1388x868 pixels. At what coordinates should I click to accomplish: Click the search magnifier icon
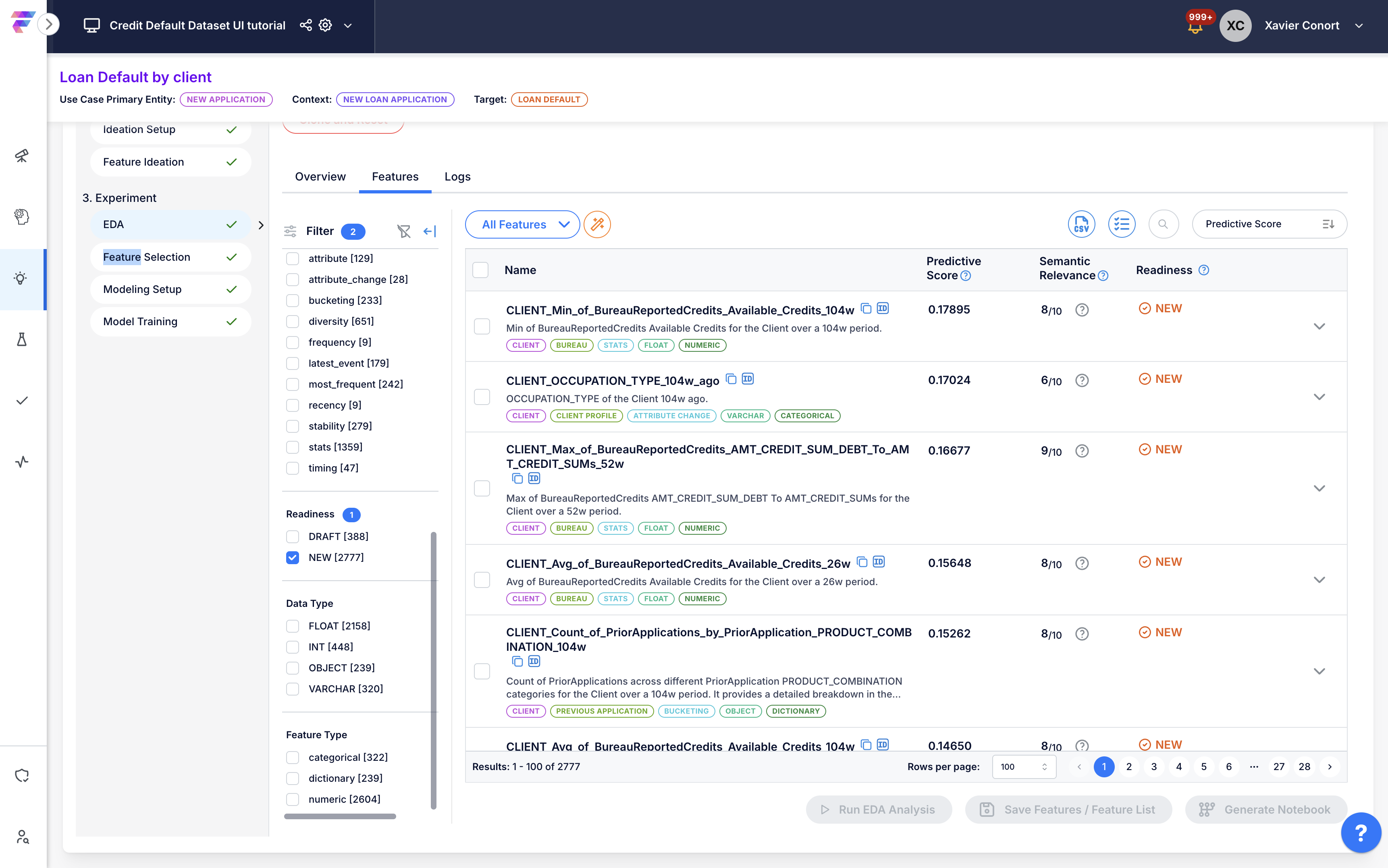tap(1163, 224)
